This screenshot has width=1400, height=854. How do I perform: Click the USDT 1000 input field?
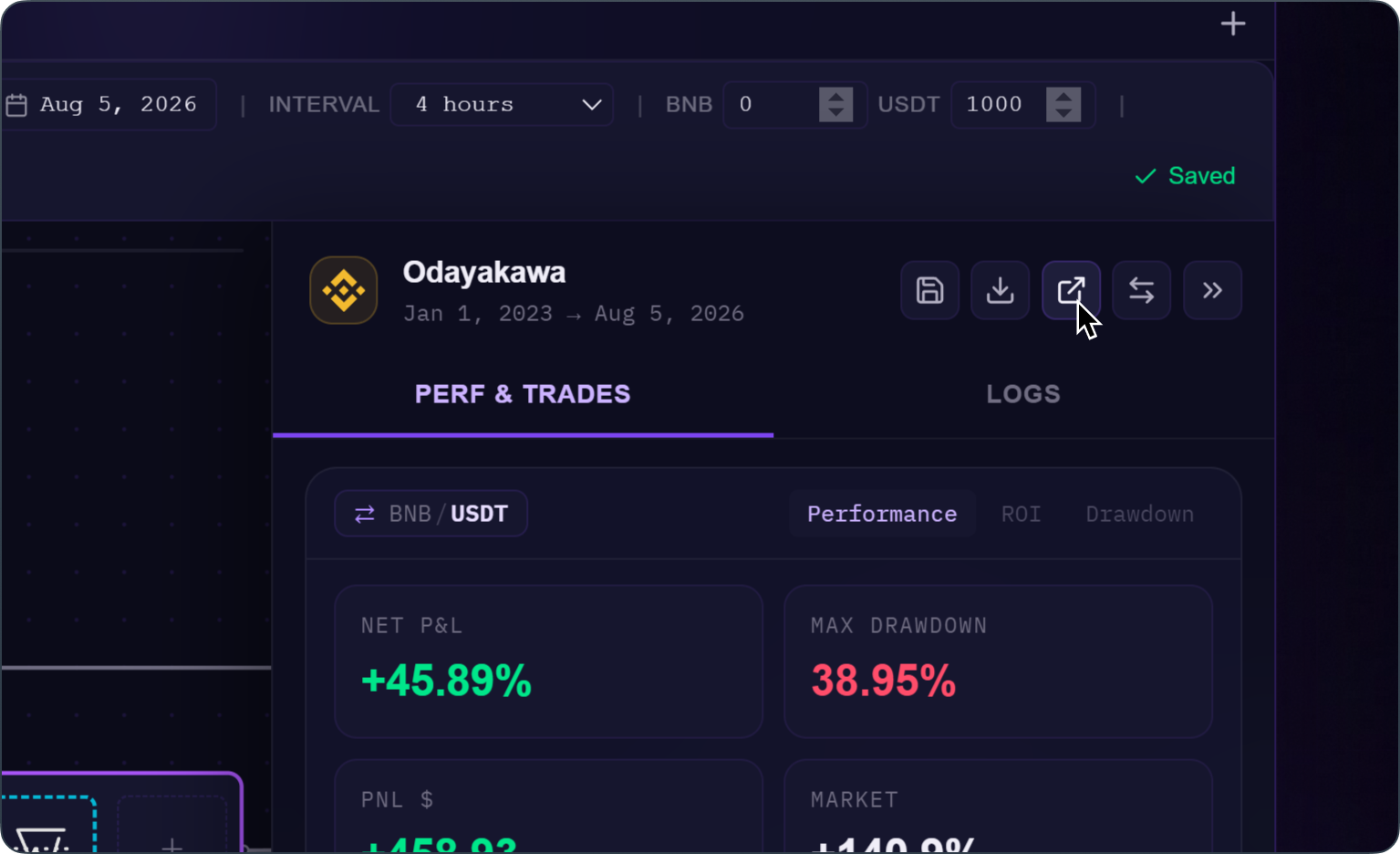1022,105
